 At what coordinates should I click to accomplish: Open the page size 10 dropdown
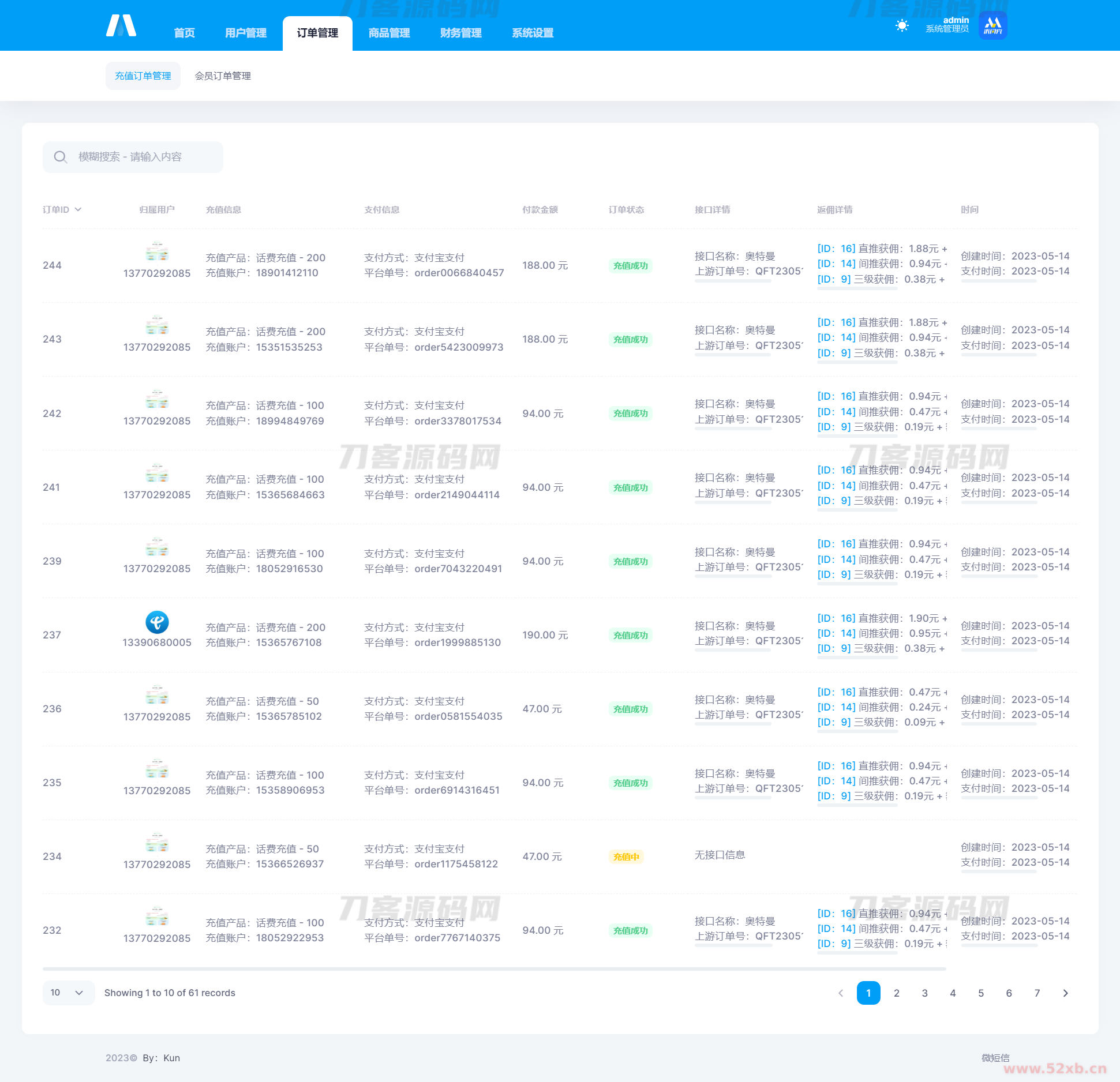(x=68, y=993)
